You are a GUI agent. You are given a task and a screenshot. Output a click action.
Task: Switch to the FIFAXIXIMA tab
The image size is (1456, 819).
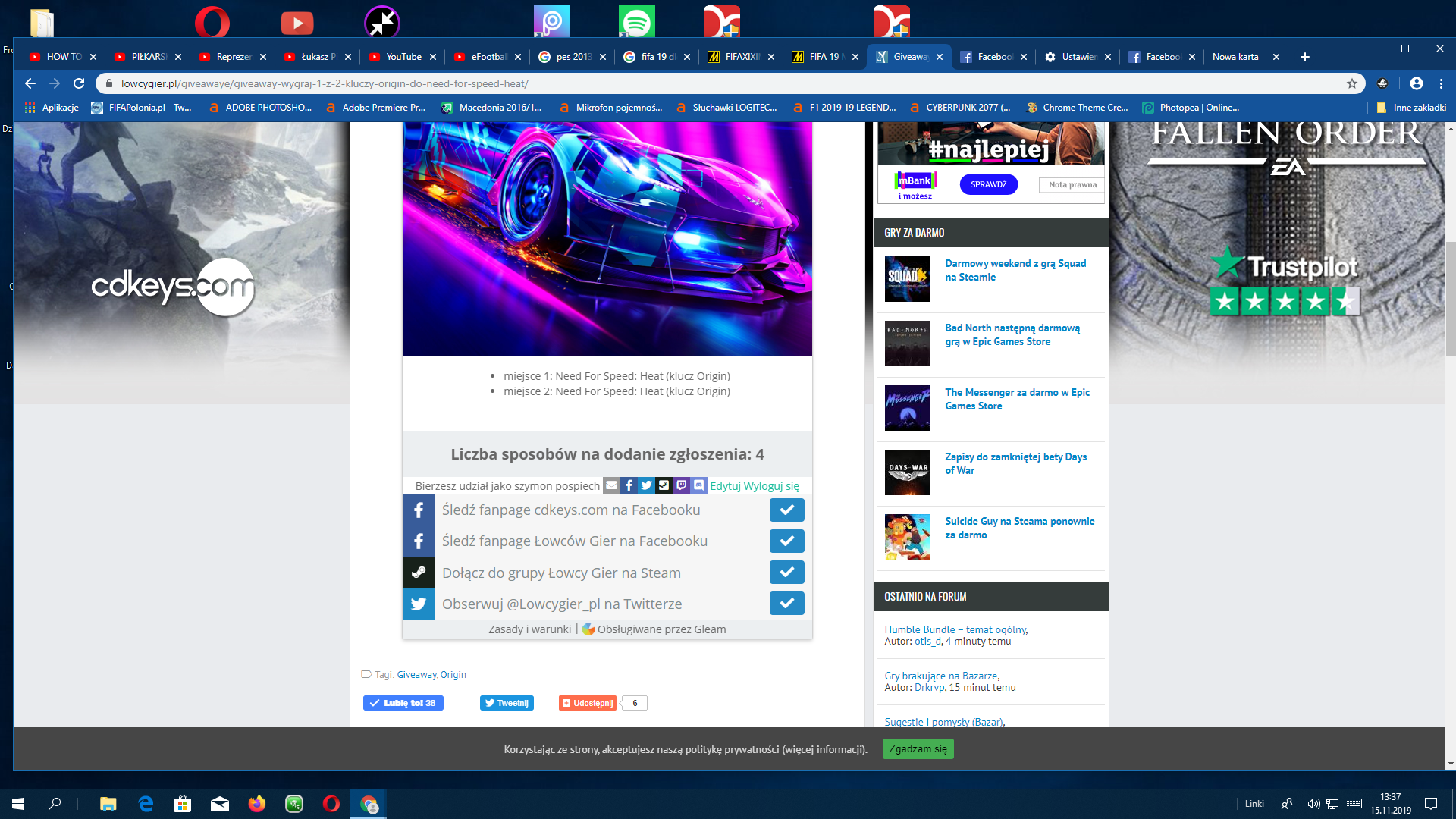(741, 57)
